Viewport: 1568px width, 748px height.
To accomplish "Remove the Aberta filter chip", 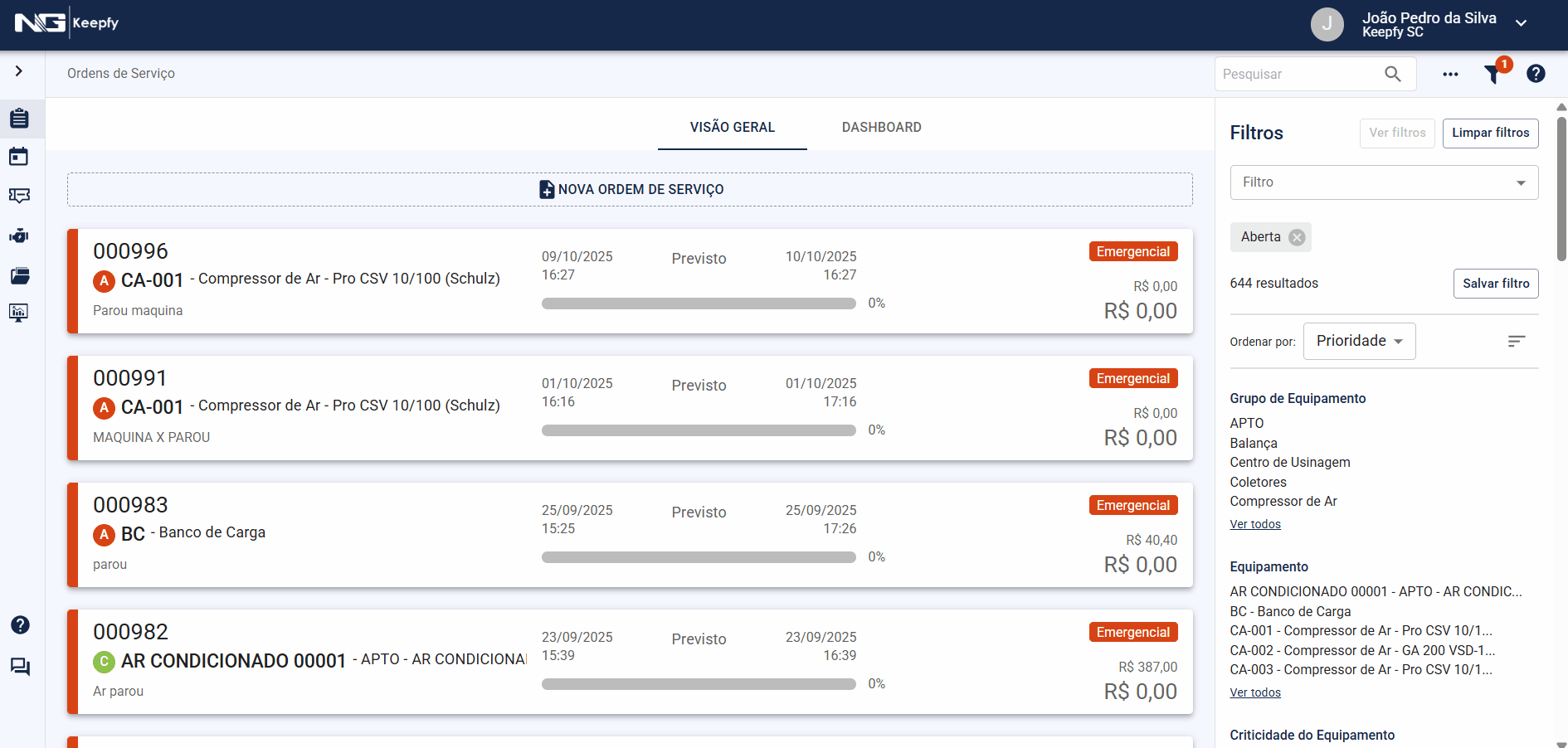I will 1297,237.
